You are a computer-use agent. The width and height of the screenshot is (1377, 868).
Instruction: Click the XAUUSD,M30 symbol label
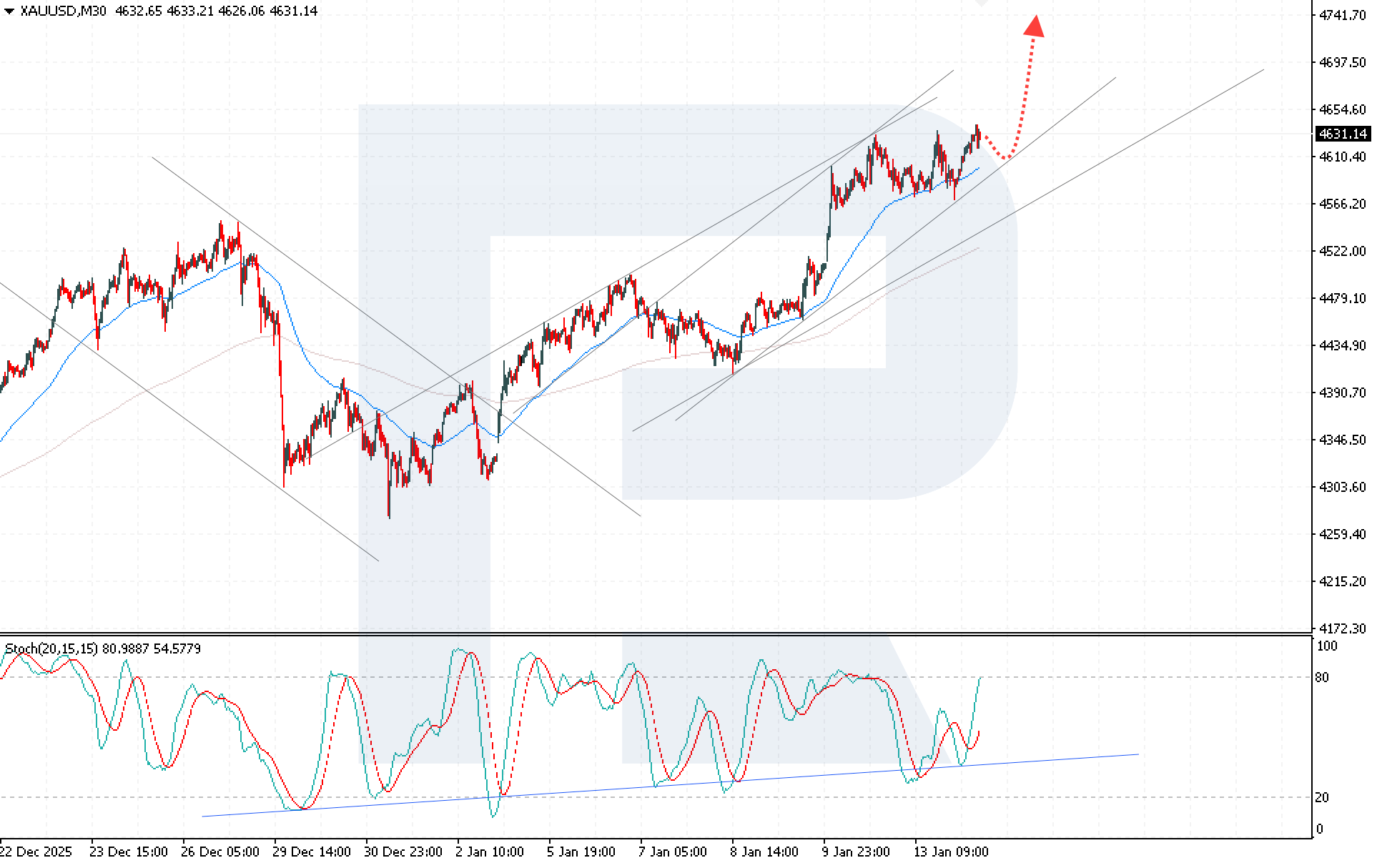tap(64, 11)
